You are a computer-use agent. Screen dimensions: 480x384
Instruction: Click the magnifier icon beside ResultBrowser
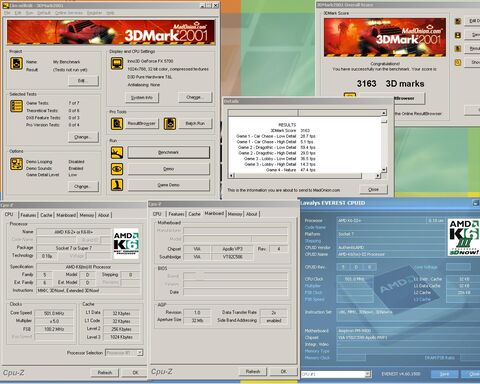(117, 124)
